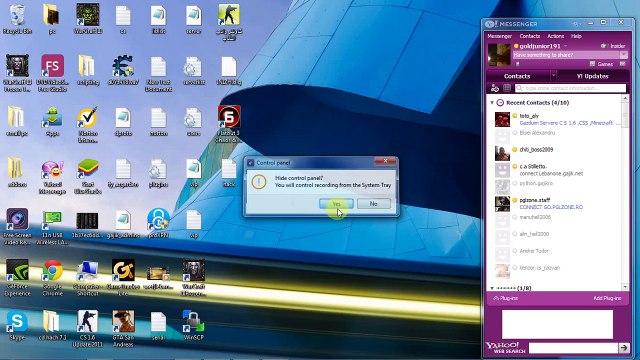This screenshot has height=360, width=640.
Task: Select the Cheat Engine gear desktop icon
Action: [123, 70]
